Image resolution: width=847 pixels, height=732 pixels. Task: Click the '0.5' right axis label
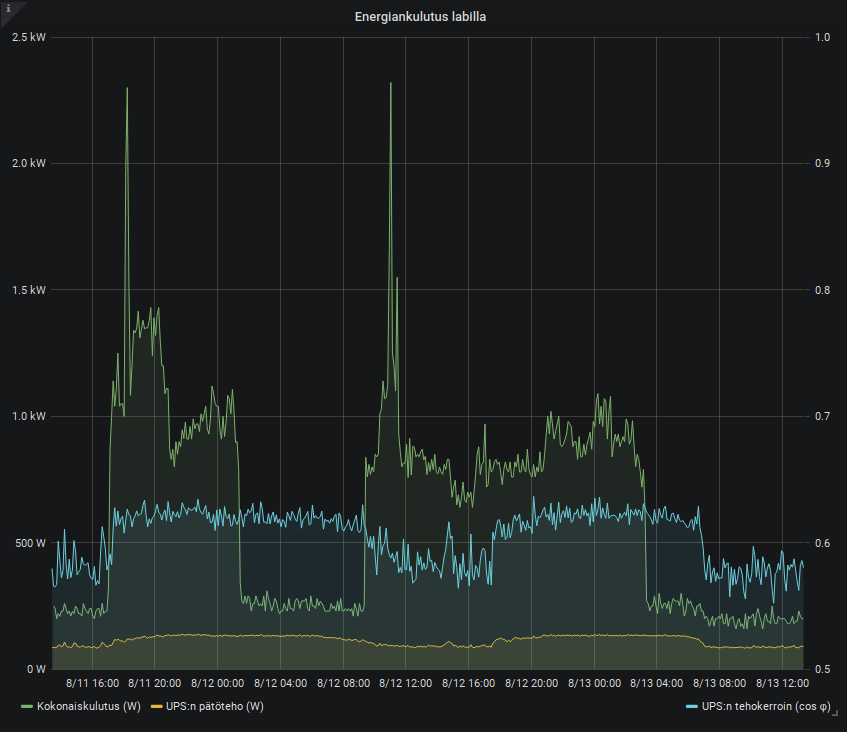pyautogui.click(x=822, y=669)
